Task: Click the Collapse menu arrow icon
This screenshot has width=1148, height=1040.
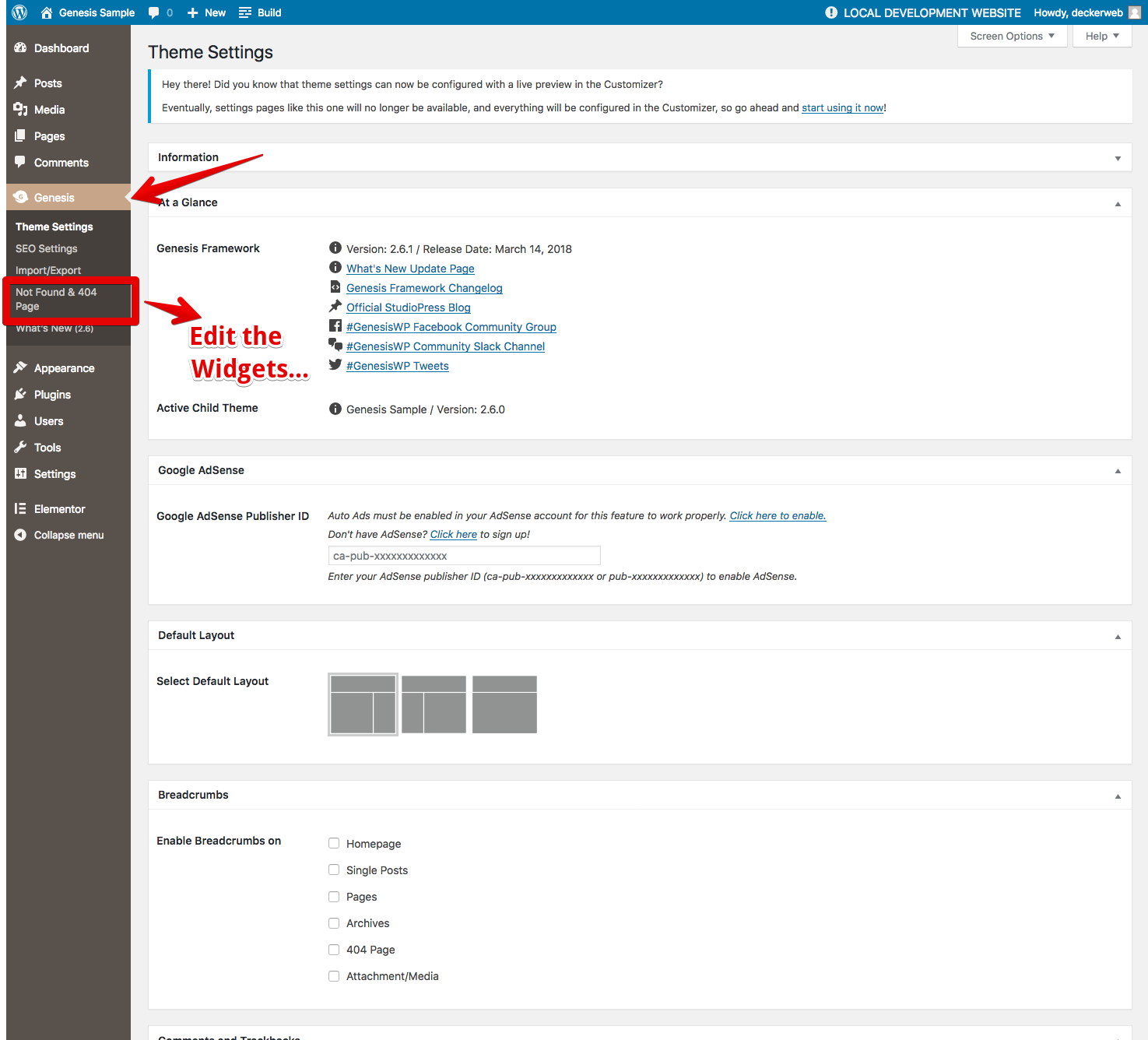Action: click(20, 535)
